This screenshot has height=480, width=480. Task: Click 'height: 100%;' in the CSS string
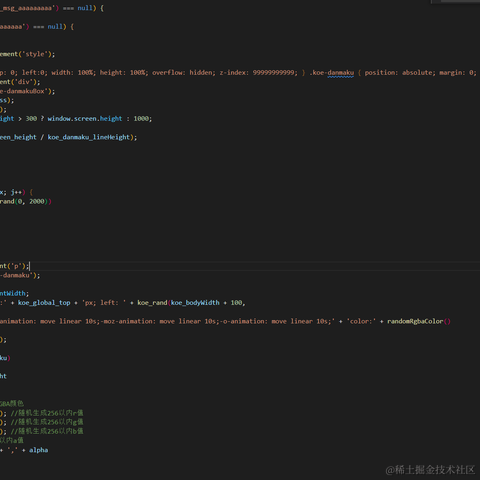(x=124, y=72)
